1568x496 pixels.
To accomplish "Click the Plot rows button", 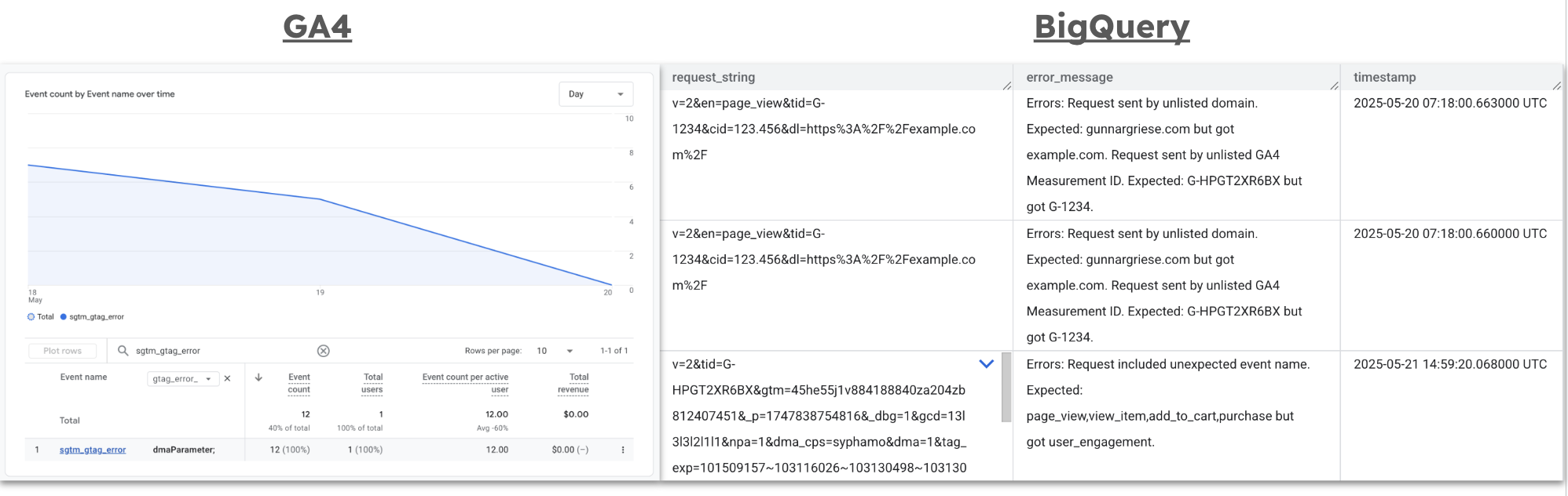I will coord(62,351).
